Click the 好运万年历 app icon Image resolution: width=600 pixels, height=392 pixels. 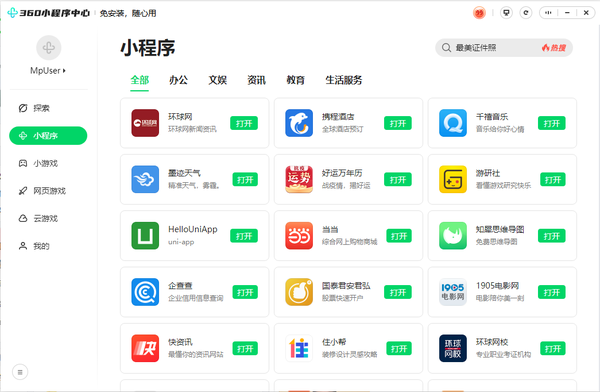tap(299, 179)
